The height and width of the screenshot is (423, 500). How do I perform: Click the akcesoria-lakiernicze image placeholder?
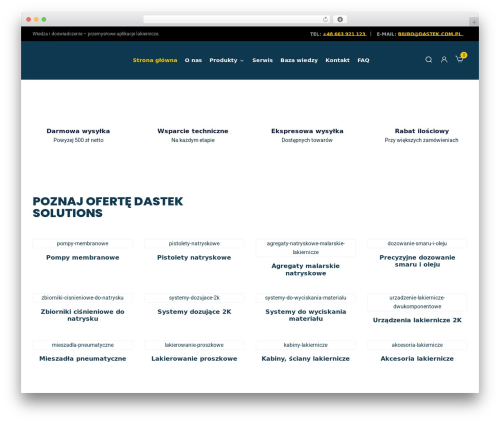(417, 345)
